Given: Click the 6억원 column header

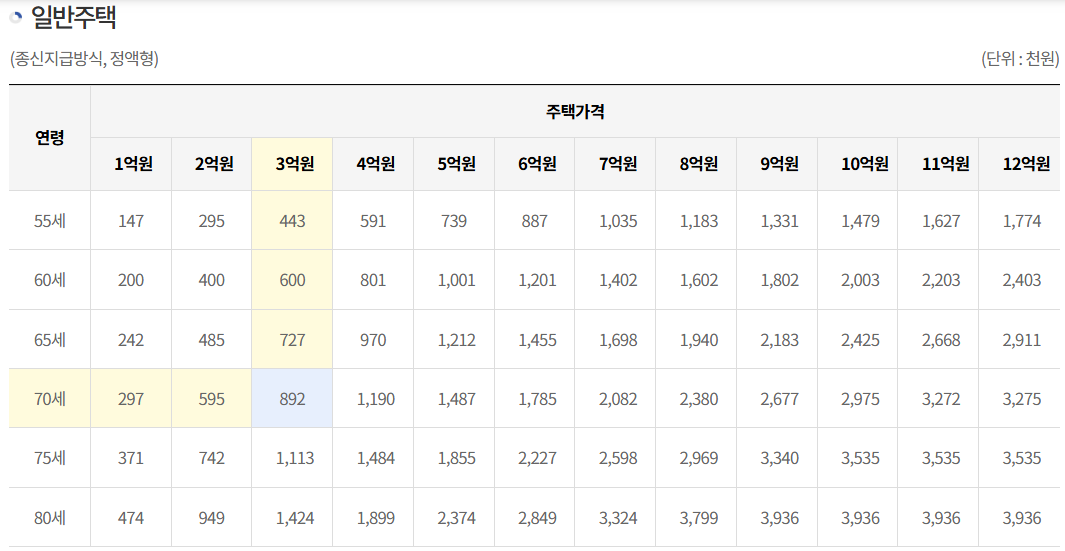Looking at the screenshot, I should pos(535,164).
